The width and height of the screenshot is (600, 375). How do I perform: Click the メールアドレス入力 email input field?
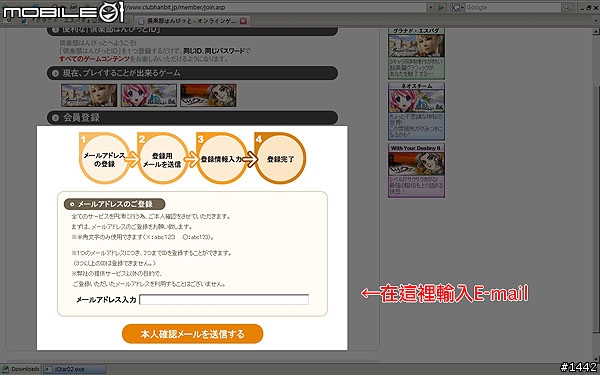[224, 299]
